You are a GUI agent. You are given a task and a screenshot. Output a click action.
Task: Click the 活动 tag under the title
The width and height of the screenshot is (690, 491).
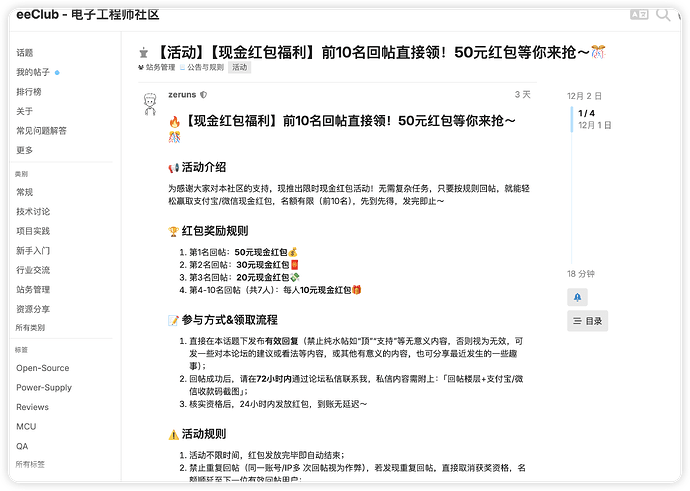(x=240, y=68)
